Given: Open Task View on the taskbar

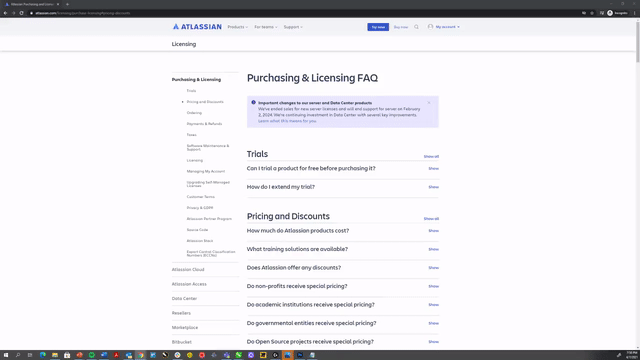Looking at the screenshot, I should (x=30, y=355).
